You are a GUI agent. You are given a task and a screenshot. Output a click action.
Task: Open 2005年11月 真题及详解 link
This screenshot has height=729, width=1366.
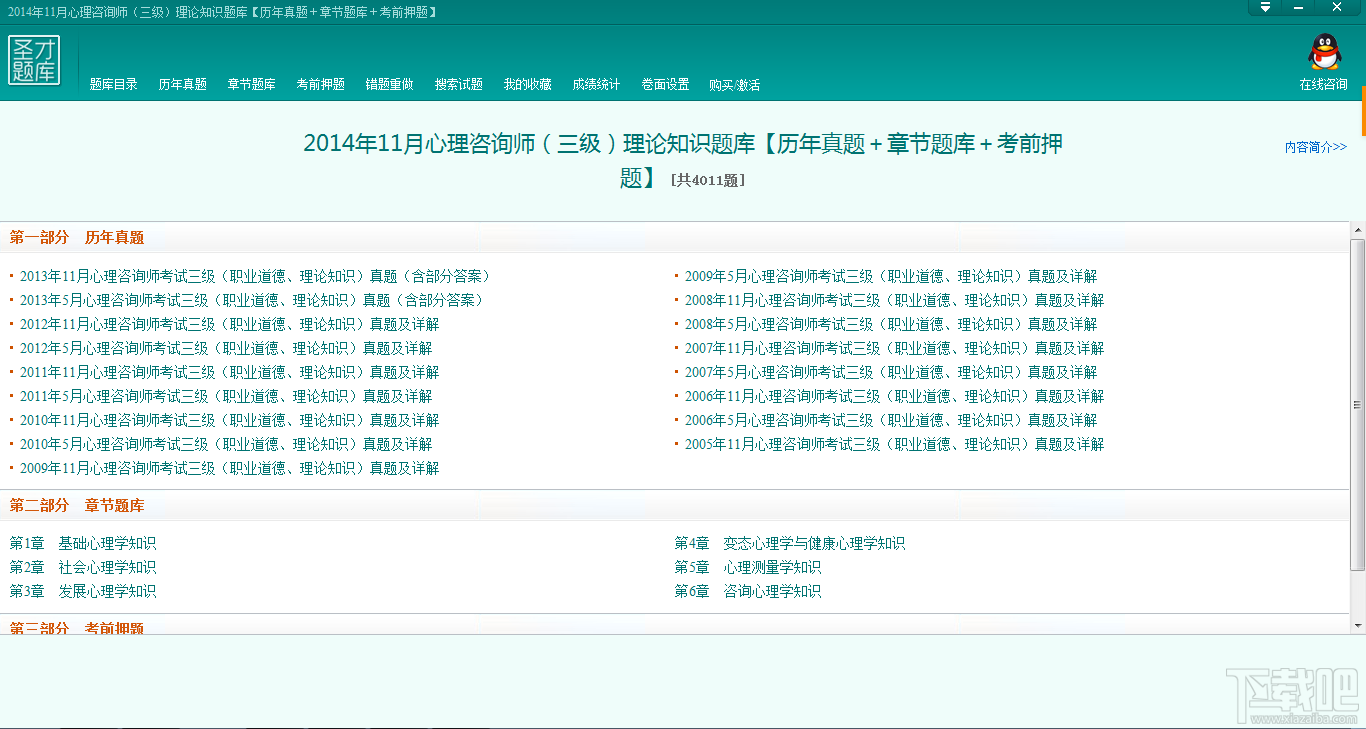[895, 444]
